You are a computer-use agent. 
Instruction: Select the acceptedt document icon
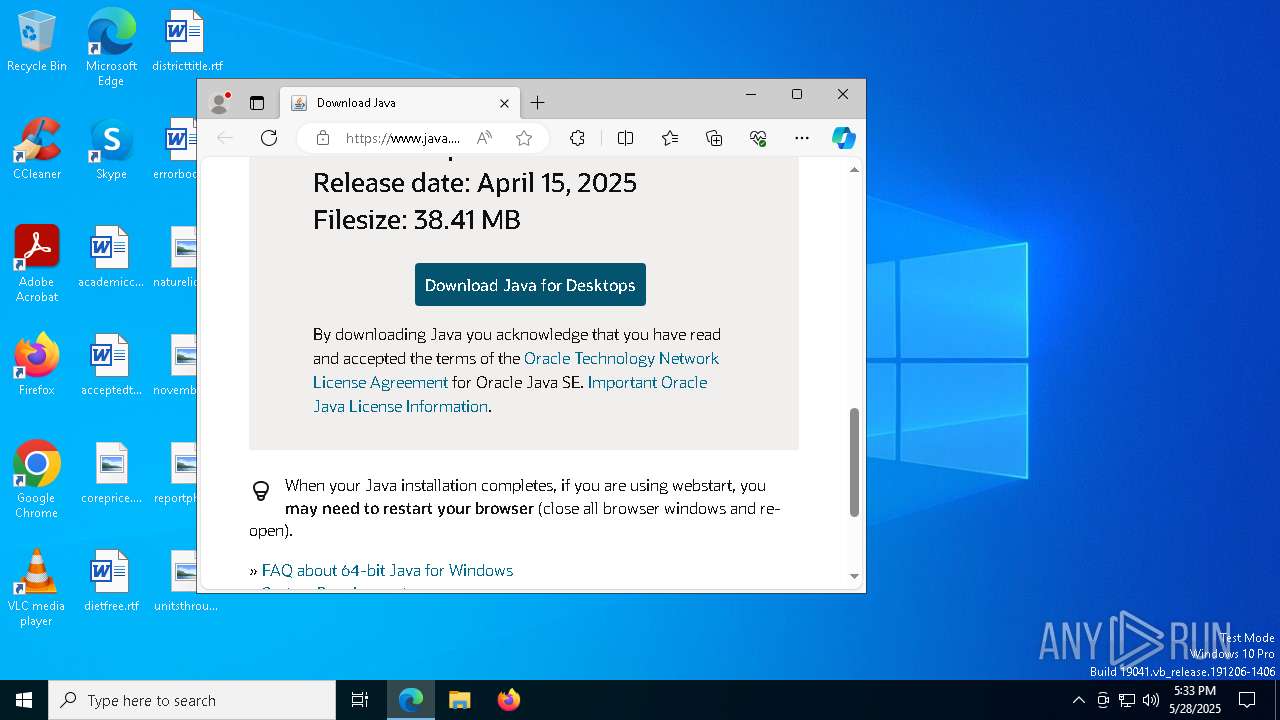pyautogui.click(x=111, y=365)
